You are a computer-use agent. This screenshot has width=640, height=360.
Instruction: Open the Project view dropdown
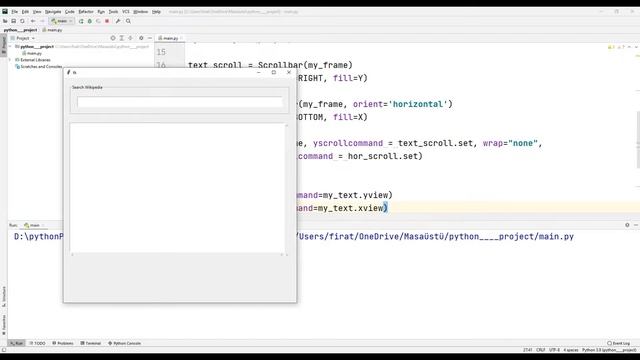point(23,38)
